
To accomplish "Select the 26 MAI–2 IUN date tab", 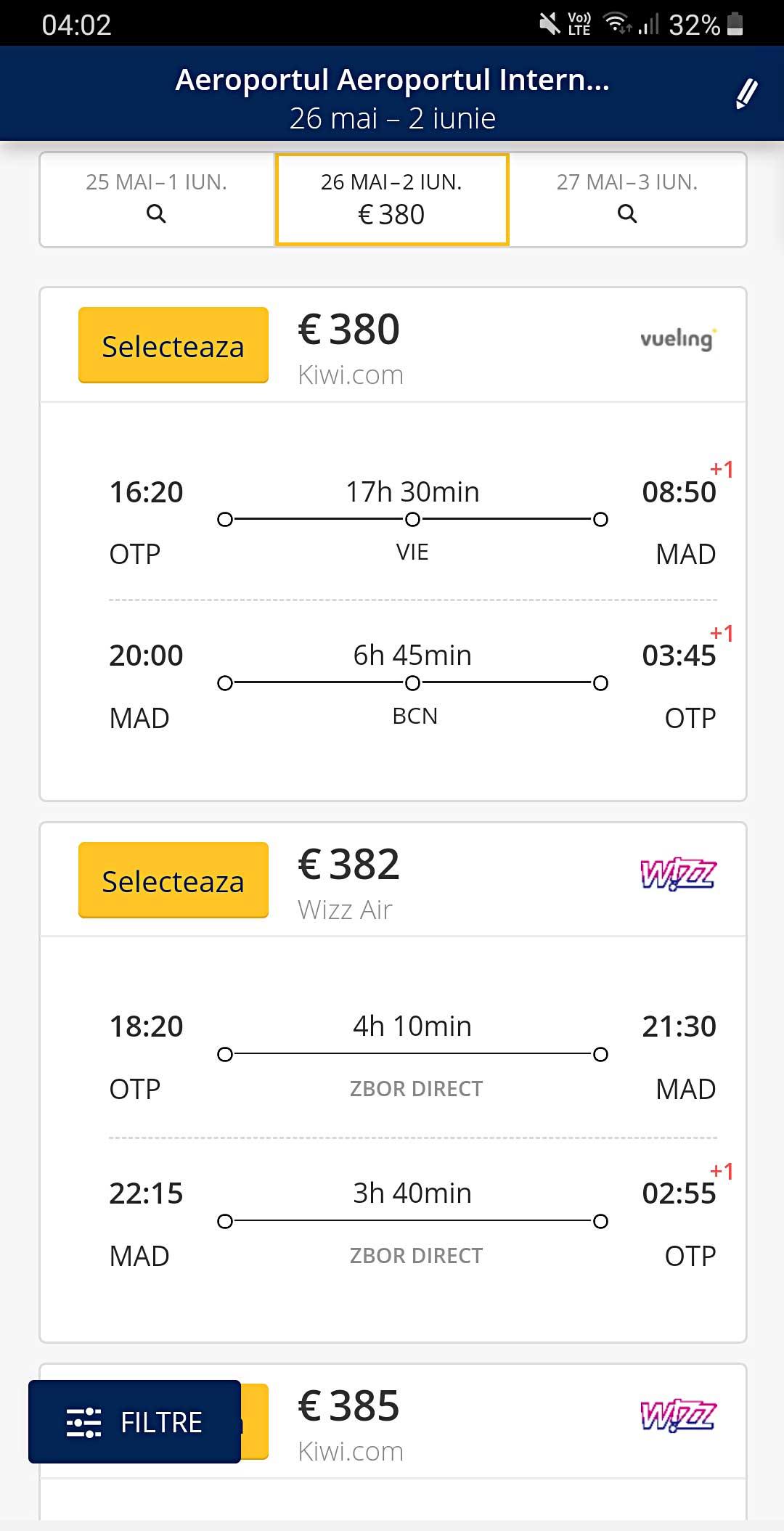I will [392, 199].
